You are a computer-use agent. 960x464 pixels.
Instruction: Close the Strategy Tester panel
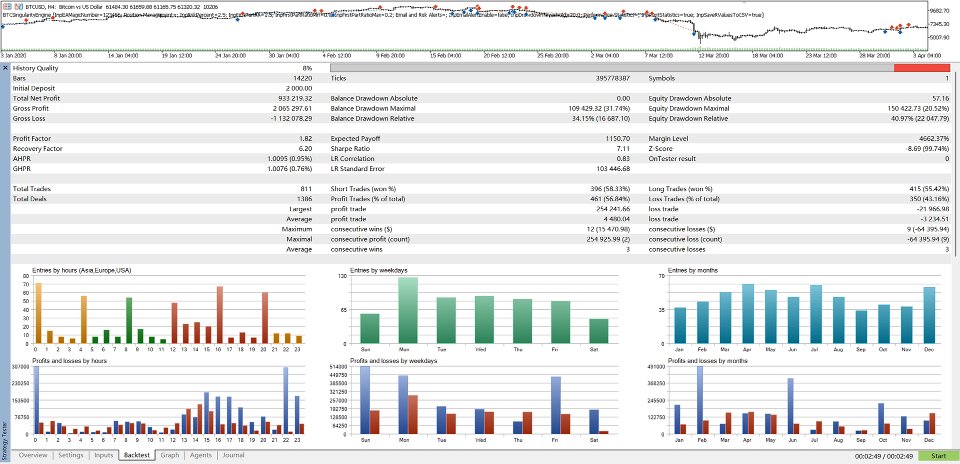(5, 68)
